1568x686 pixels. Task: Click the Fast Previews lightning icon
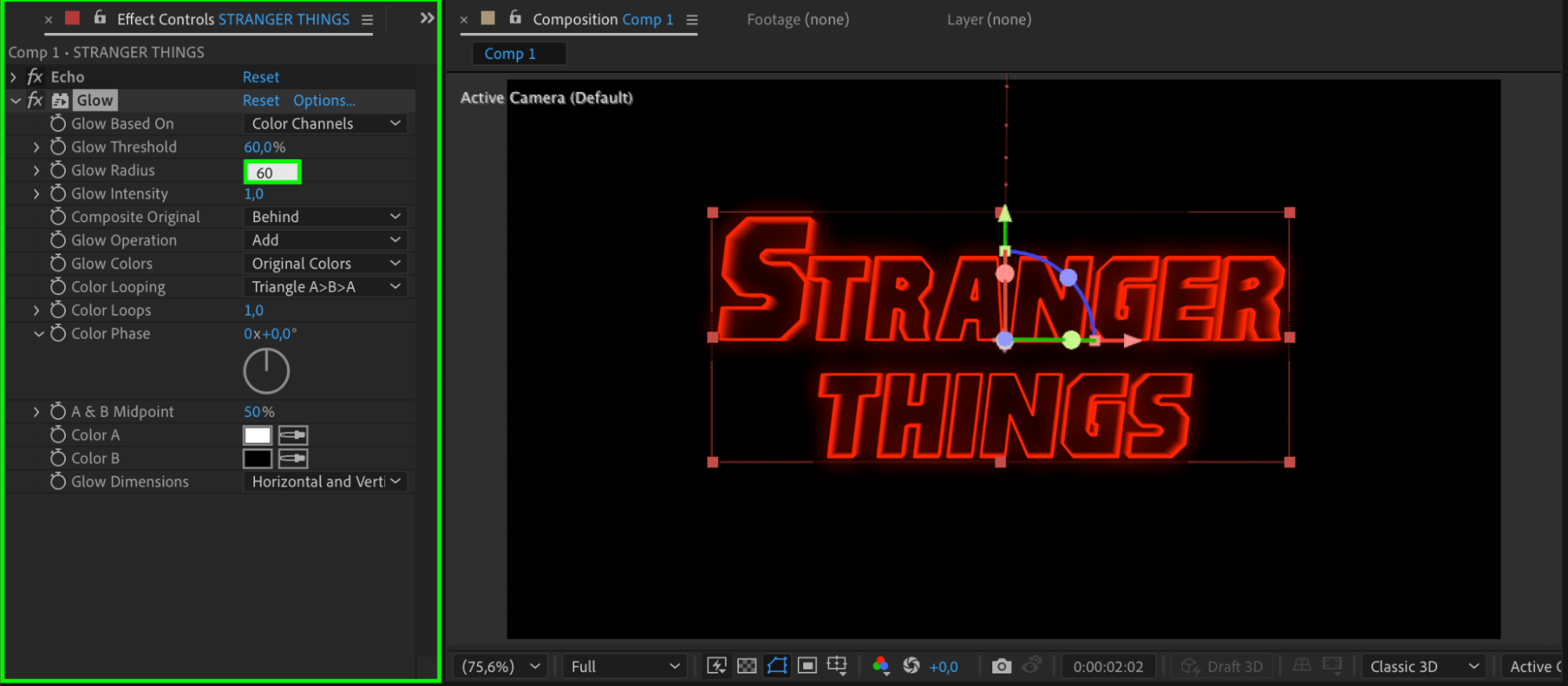pos(716,666)
